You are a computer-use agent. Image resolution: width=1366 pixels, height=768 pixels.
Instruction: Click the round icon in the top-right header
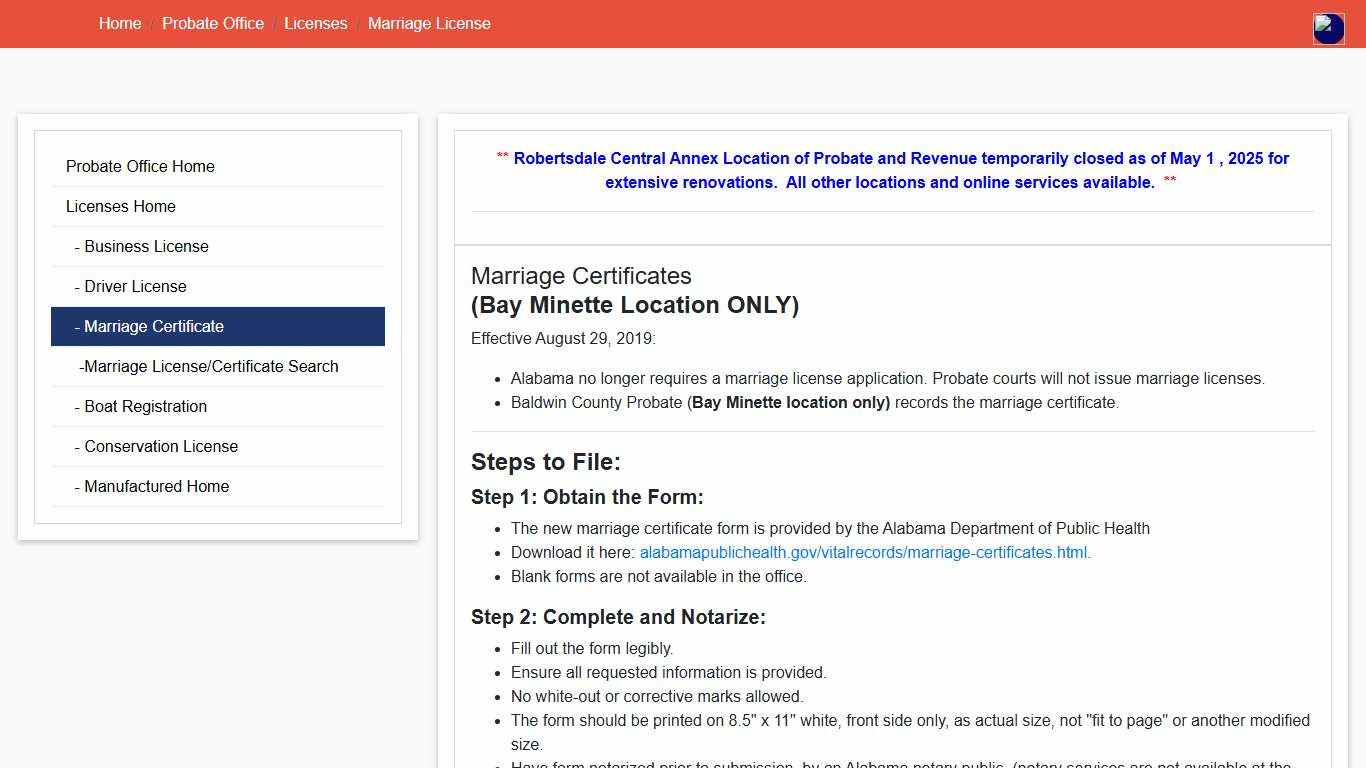pos(1328,29)
